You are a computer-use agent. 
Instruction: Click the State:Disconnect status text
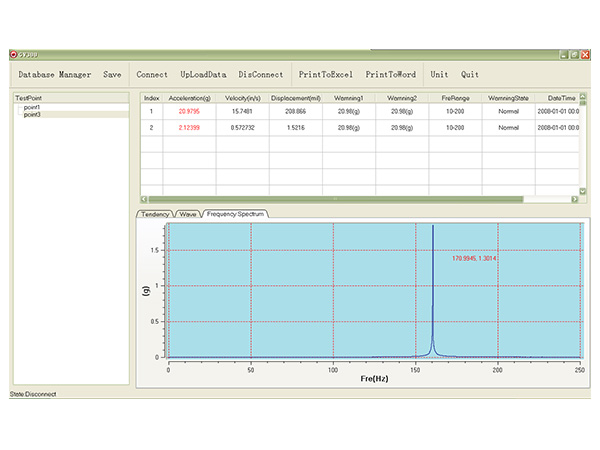pos(33,394)
